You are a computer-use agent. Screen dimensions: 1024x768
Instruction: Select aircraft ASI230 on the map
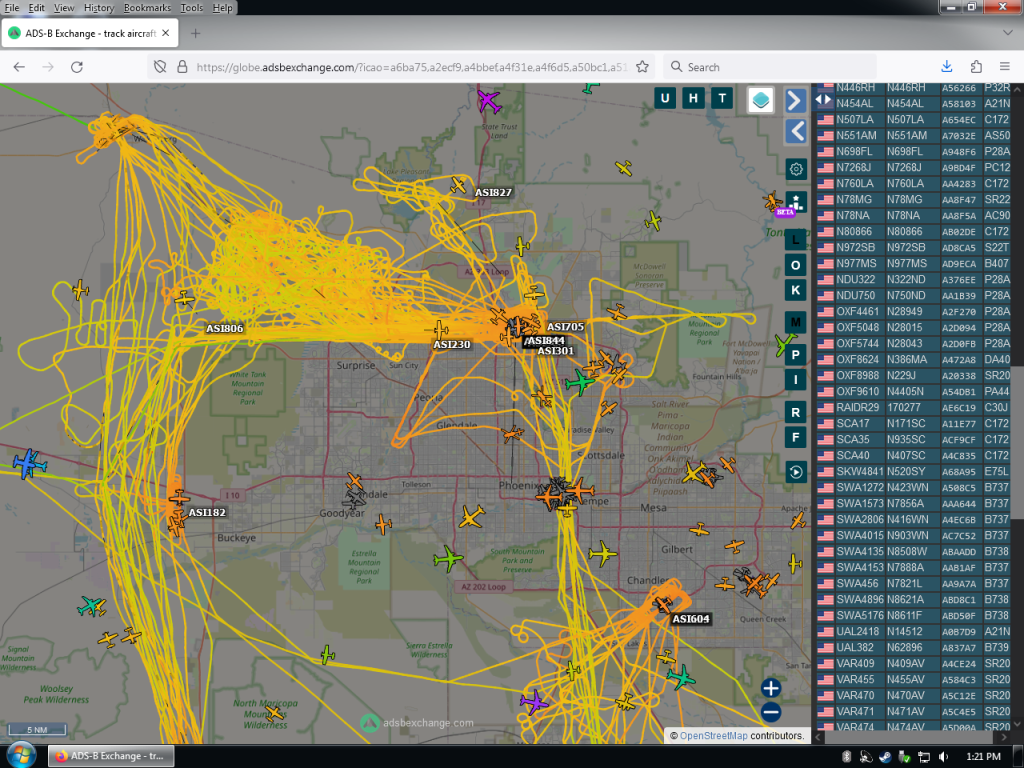coord(441,330)
